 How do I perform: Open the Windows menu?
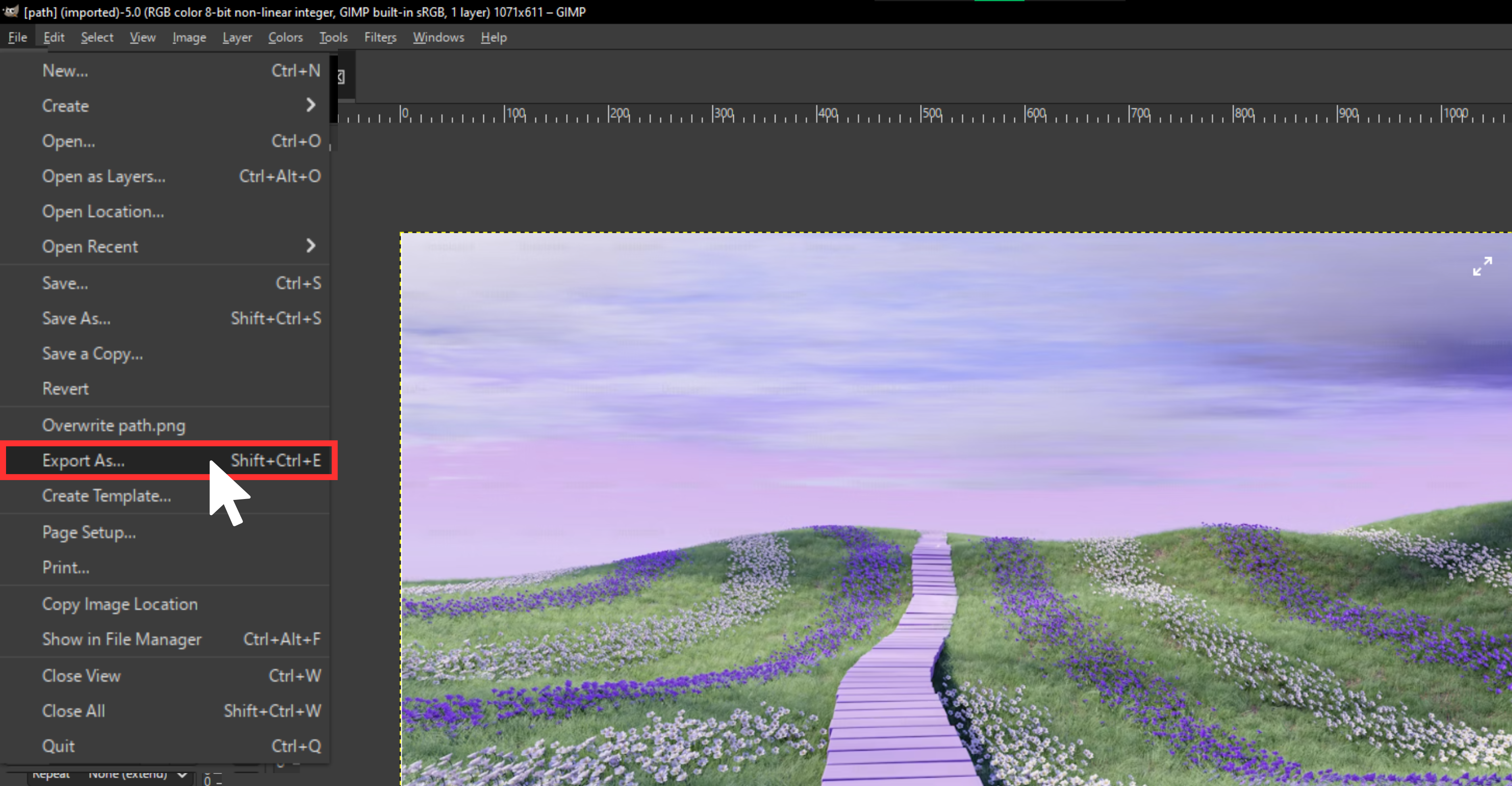pos(438,37)
